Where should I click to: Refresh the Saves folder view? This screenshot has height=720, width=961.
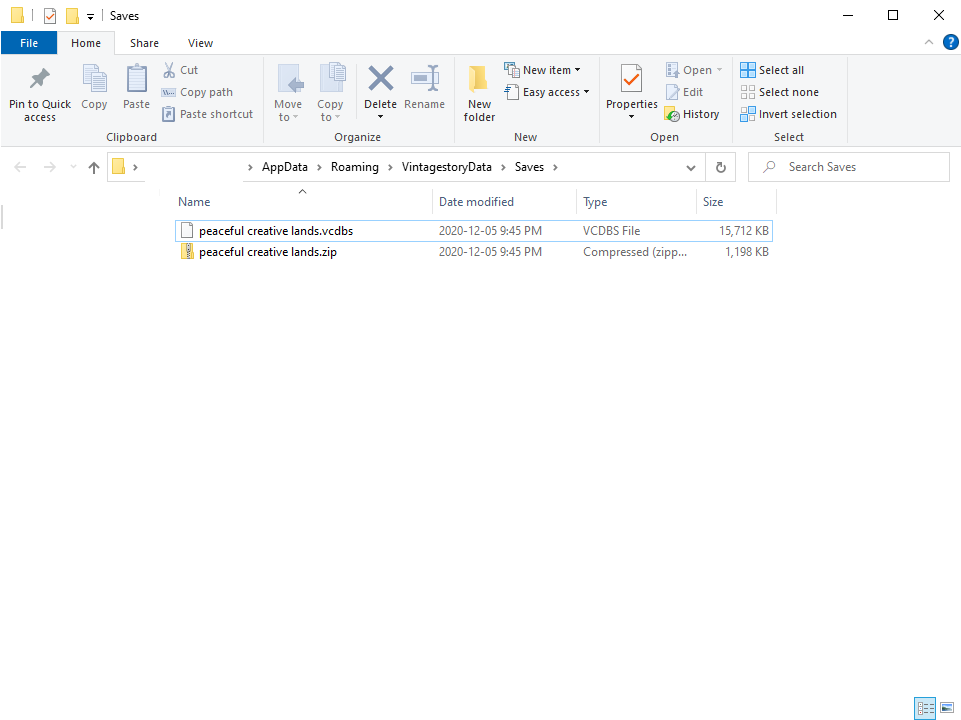click(720, 167)
